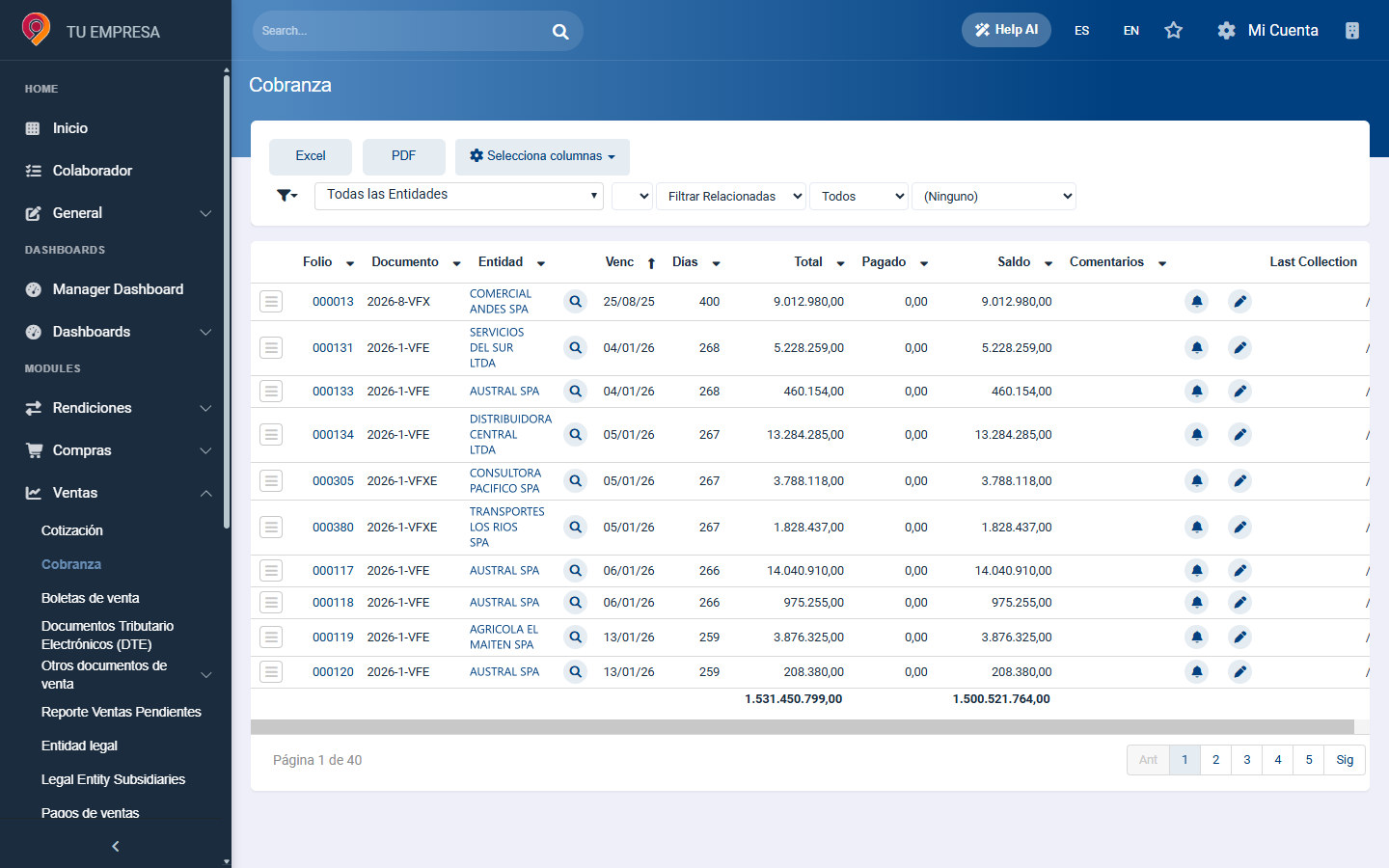This screenshot has height=868, width=1389.
Task: Go to Manager Dashboard
Action: [x=118, y=289]
